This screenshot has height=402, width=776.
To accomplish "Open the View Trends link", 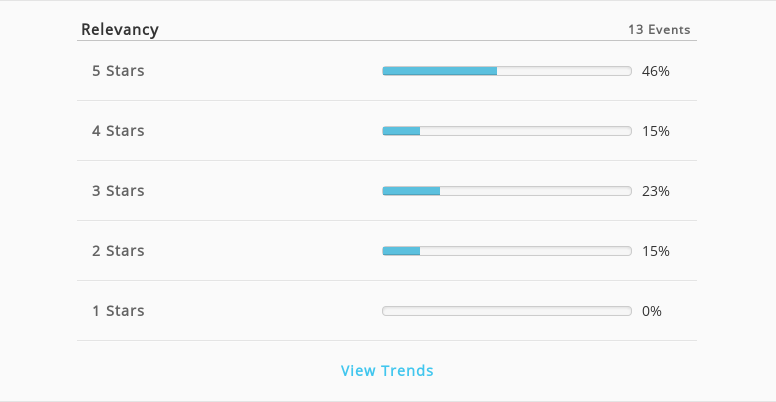I will (x=387, y=370).
